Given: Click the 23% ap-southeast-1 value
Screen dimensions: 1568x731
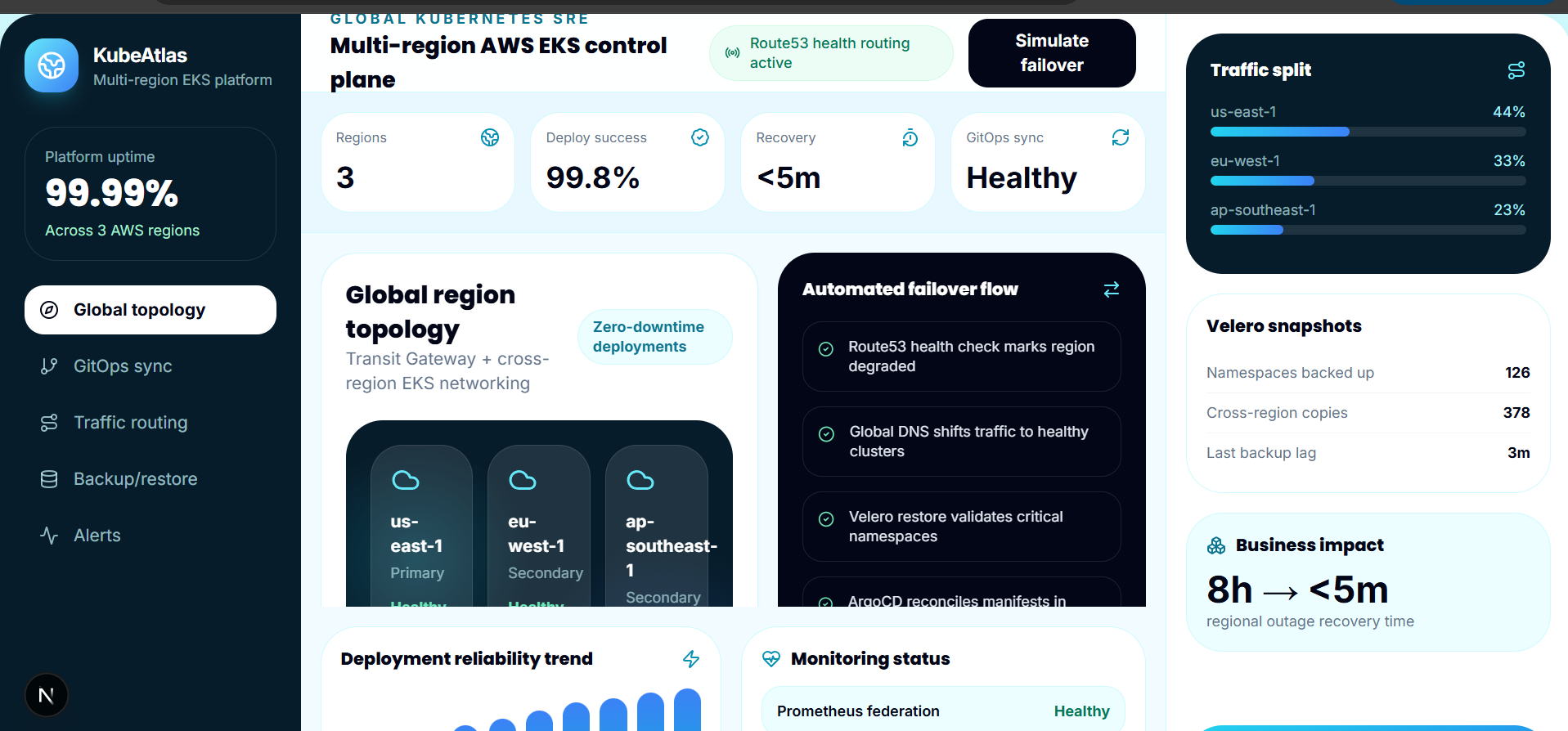Looking at the screenshot, I should point(1509,210).
